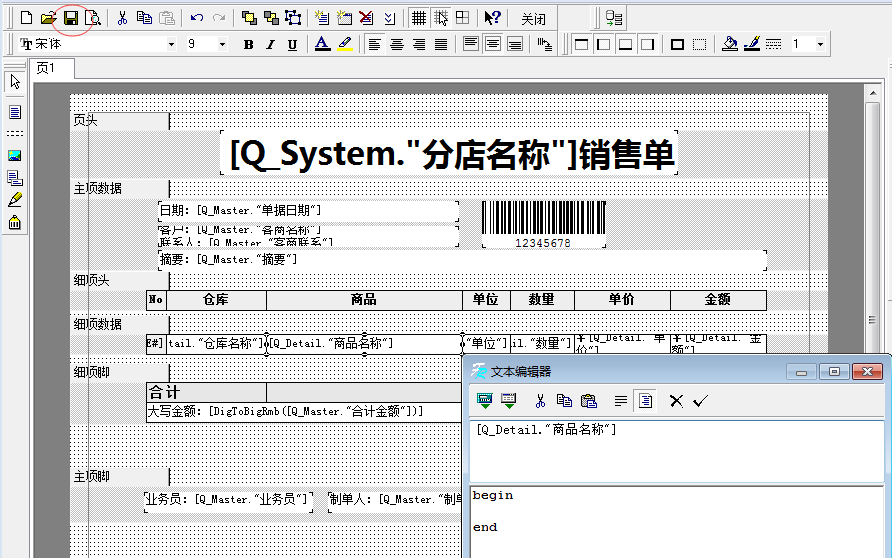Open a report file via folder icon

pos(48,18)
